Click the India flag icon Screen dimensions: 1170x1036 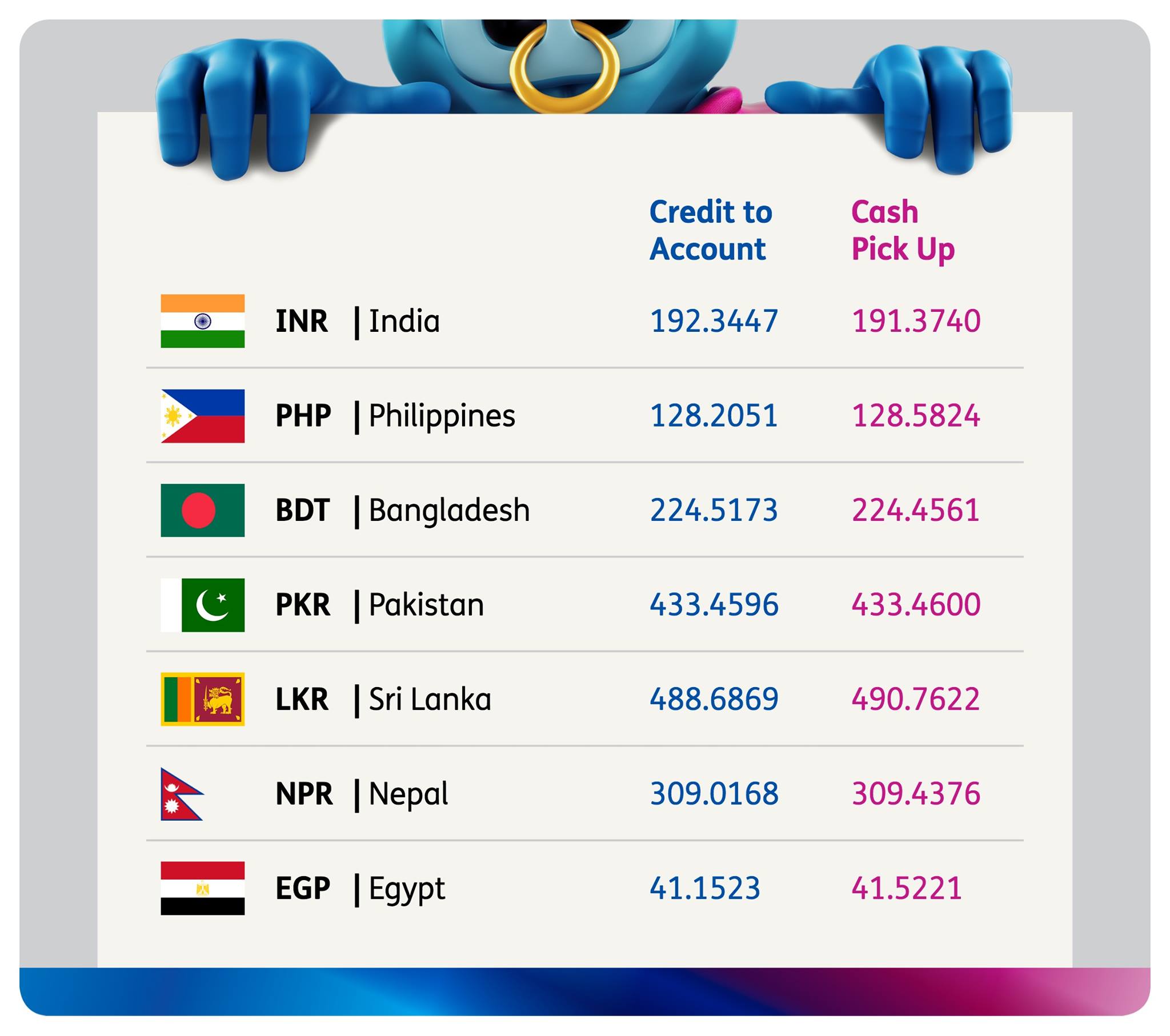pyautogui.click(x=203, y=321)
